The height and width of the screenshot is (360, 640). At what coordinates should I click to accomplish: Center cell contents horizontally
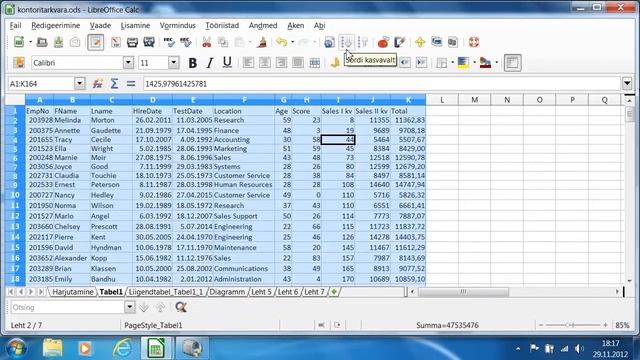pyautogui.click(x=264, y=62)
